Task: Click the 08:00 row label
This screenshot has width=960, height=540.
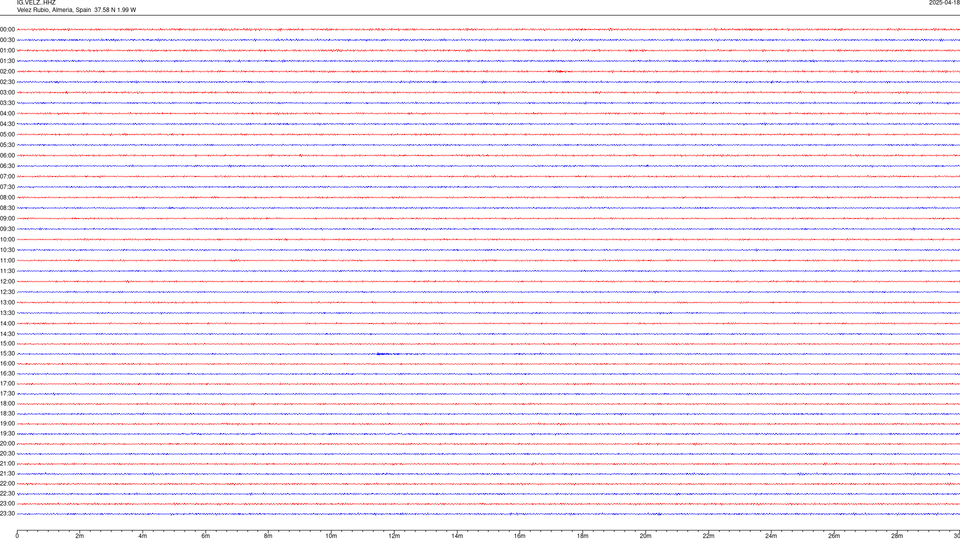Action: [x=7, y=198]
